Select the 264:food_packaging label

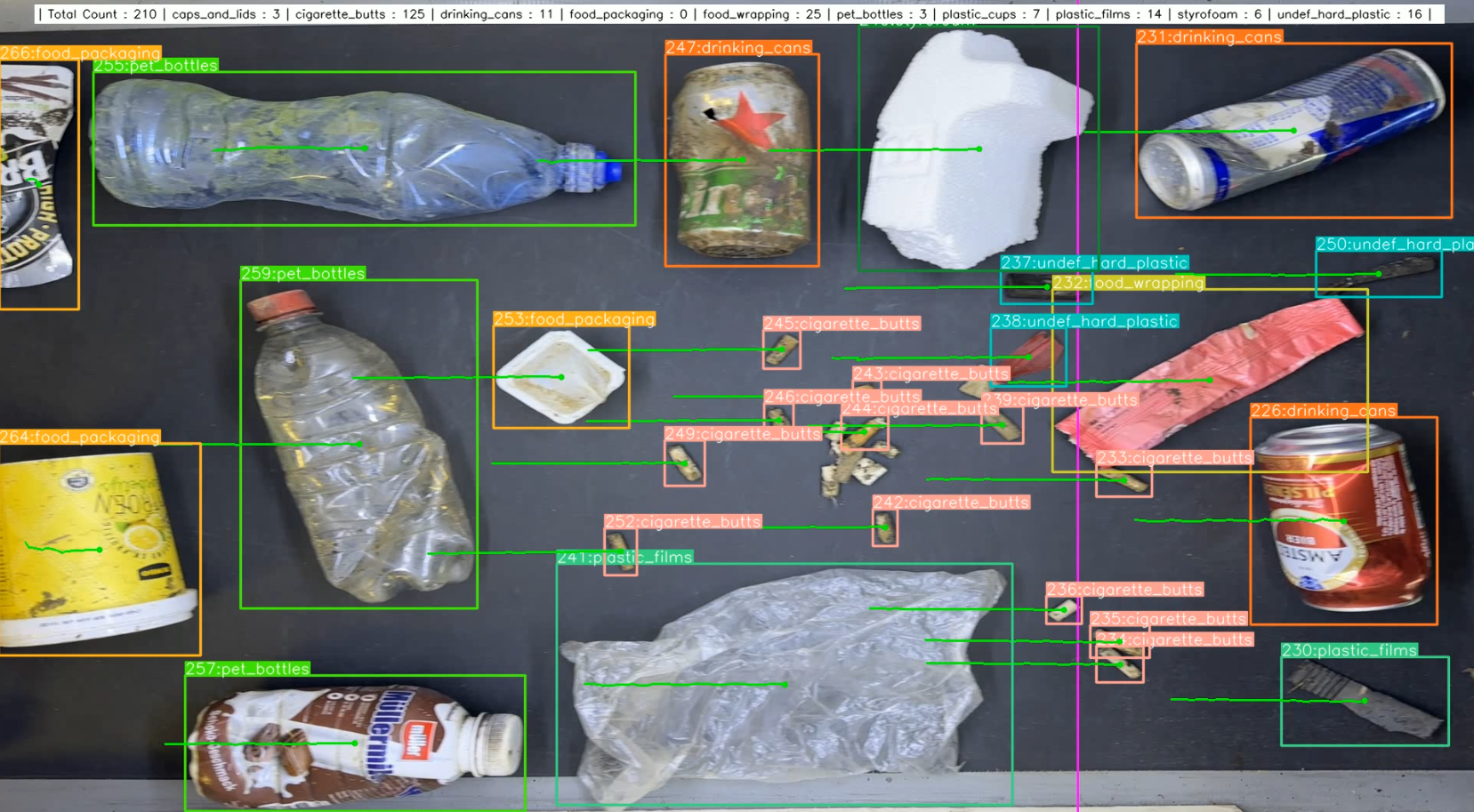coord(80,438)
